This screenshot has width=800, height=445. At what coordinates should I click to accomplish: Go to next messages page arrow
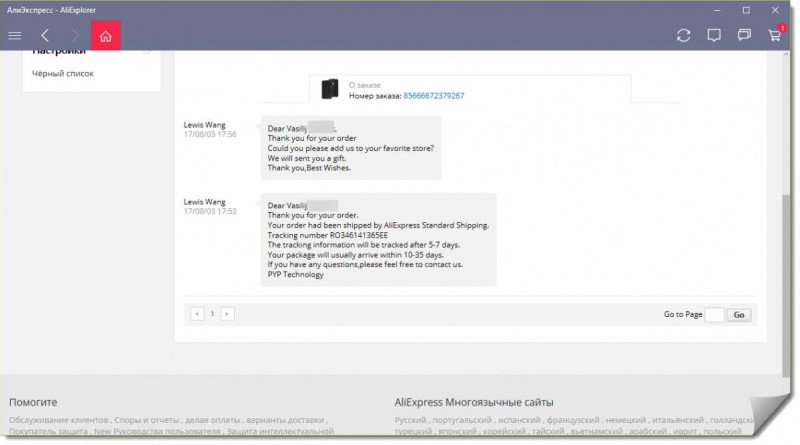pyautogui.click(x=227, y=314)
